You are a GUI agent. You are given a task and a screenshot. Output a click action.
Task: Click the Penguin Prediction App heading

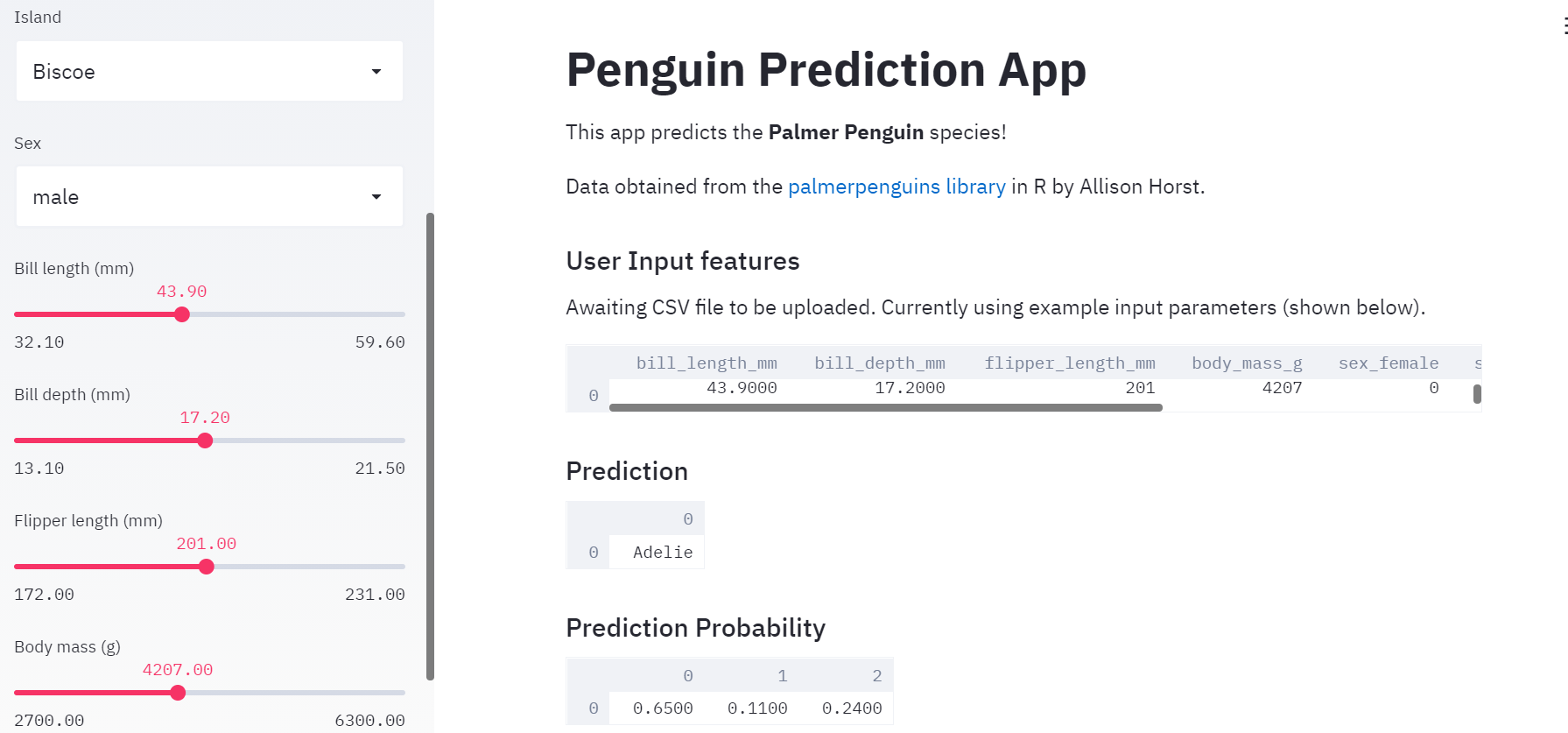pos(826,70)
